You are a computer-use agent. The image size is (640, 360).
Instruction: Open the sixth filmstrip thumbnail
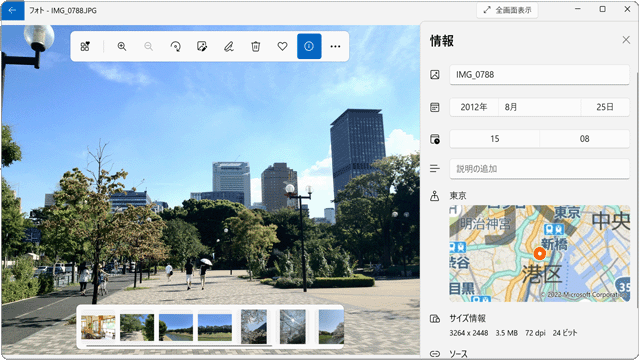(x=293, y=327)
